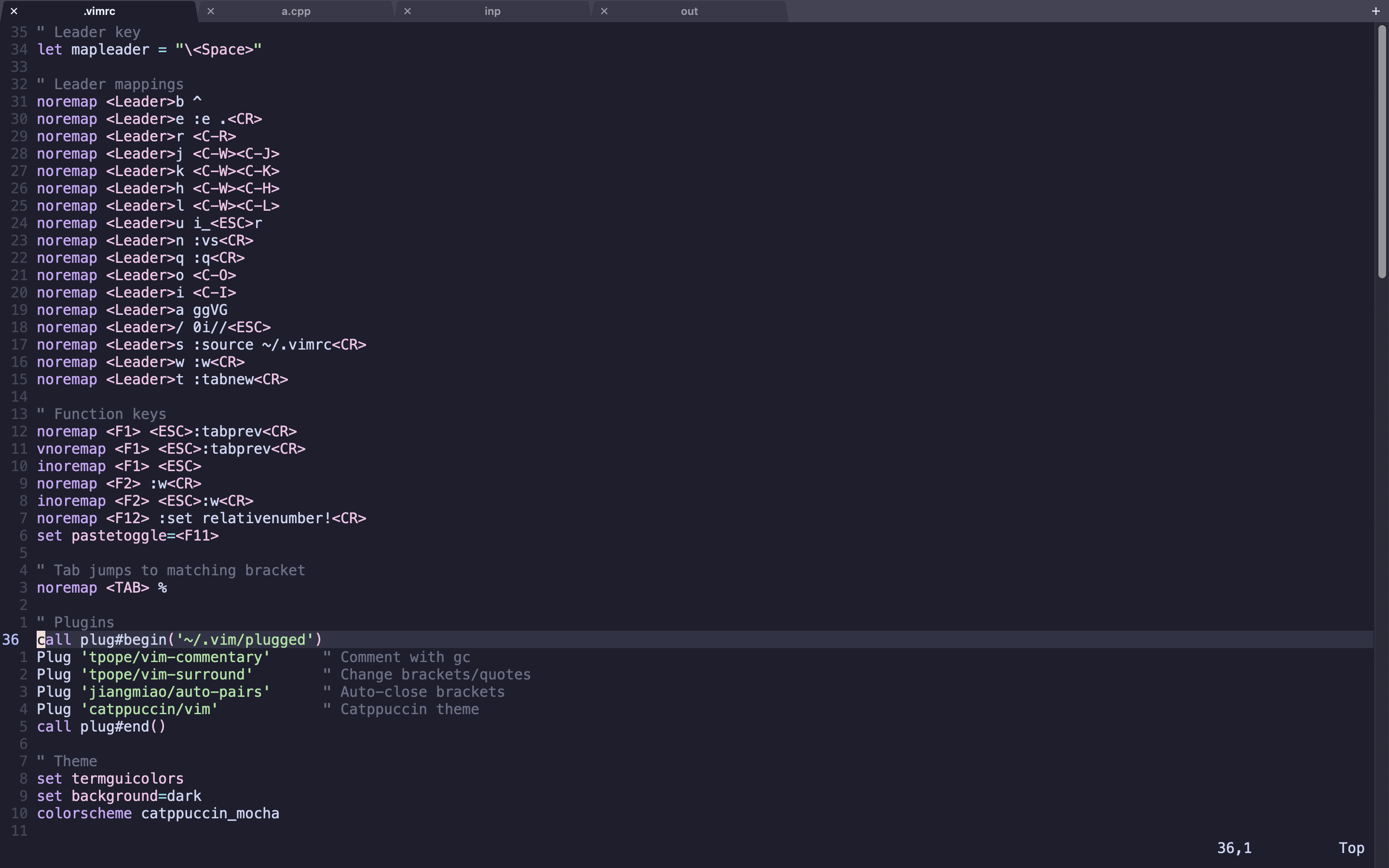Click the vertical scrollbar thumb
The height and width of the screenshot is (868, 1389).
click(1382, 152)
